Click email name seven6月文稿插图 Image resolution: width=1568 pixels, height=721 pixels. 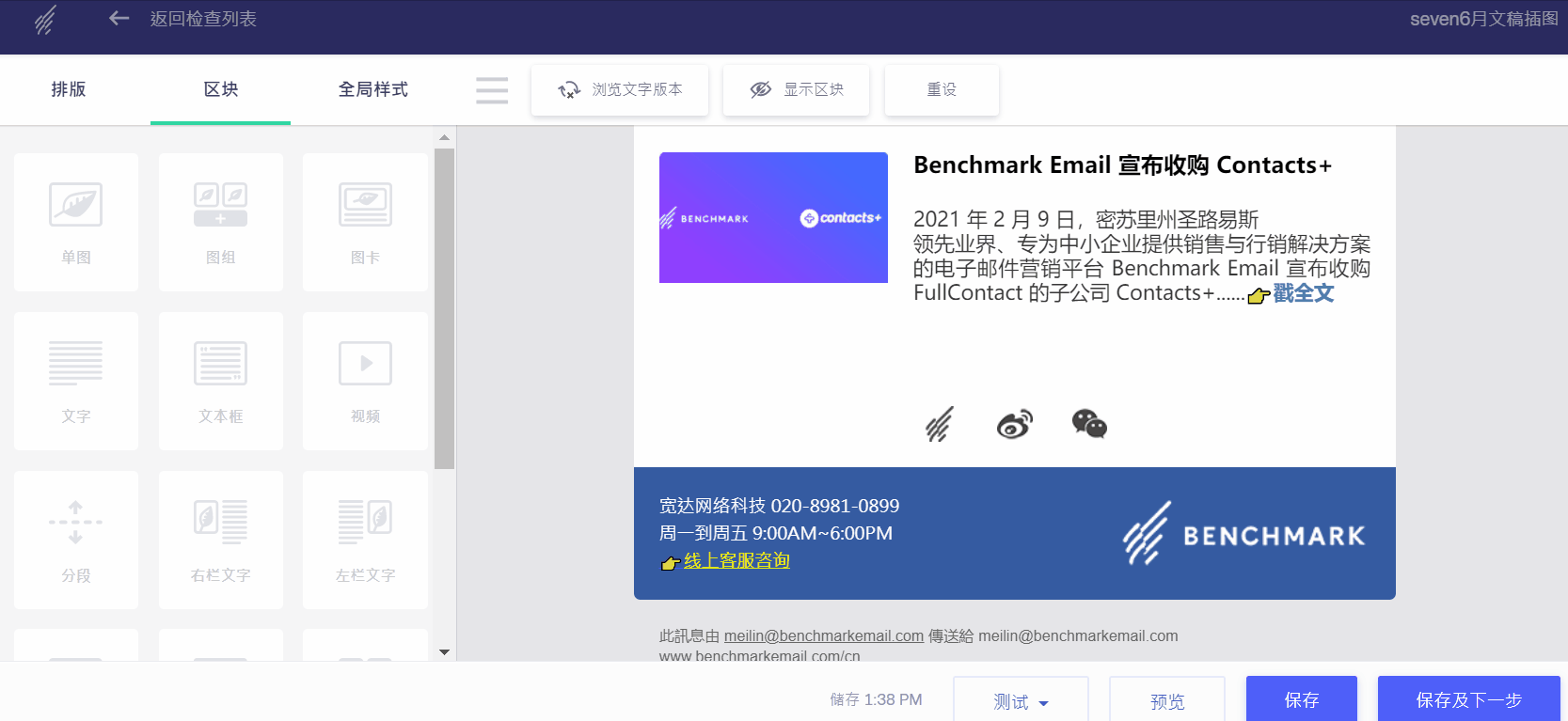[x=1484, y=19]
